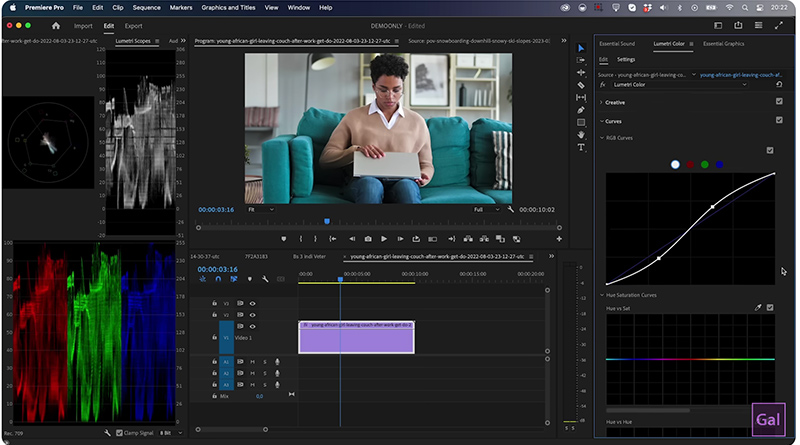
Task: Expand the Creative section
Action: pyautogui.click(x=601, y=102)
